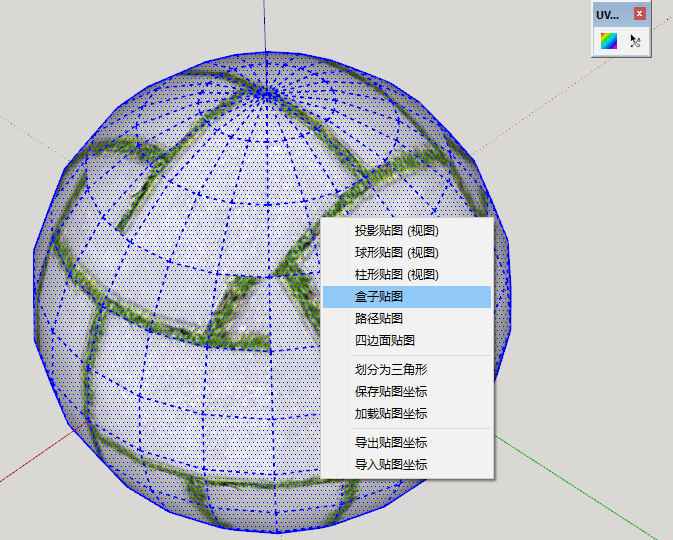Select 加载贴图坐标 from the menu
Image resolution: width=673 pixels, height=540 pixels.
click(x=390, y=413)
